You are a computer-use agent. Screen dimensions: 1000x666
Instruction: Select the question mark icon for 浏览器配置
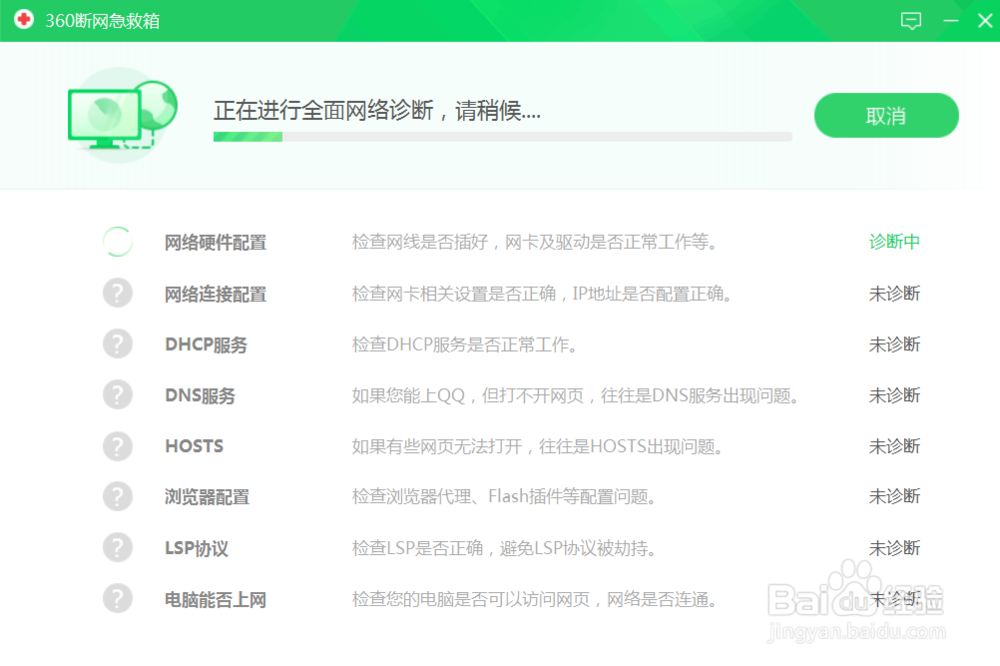(117, 497)
